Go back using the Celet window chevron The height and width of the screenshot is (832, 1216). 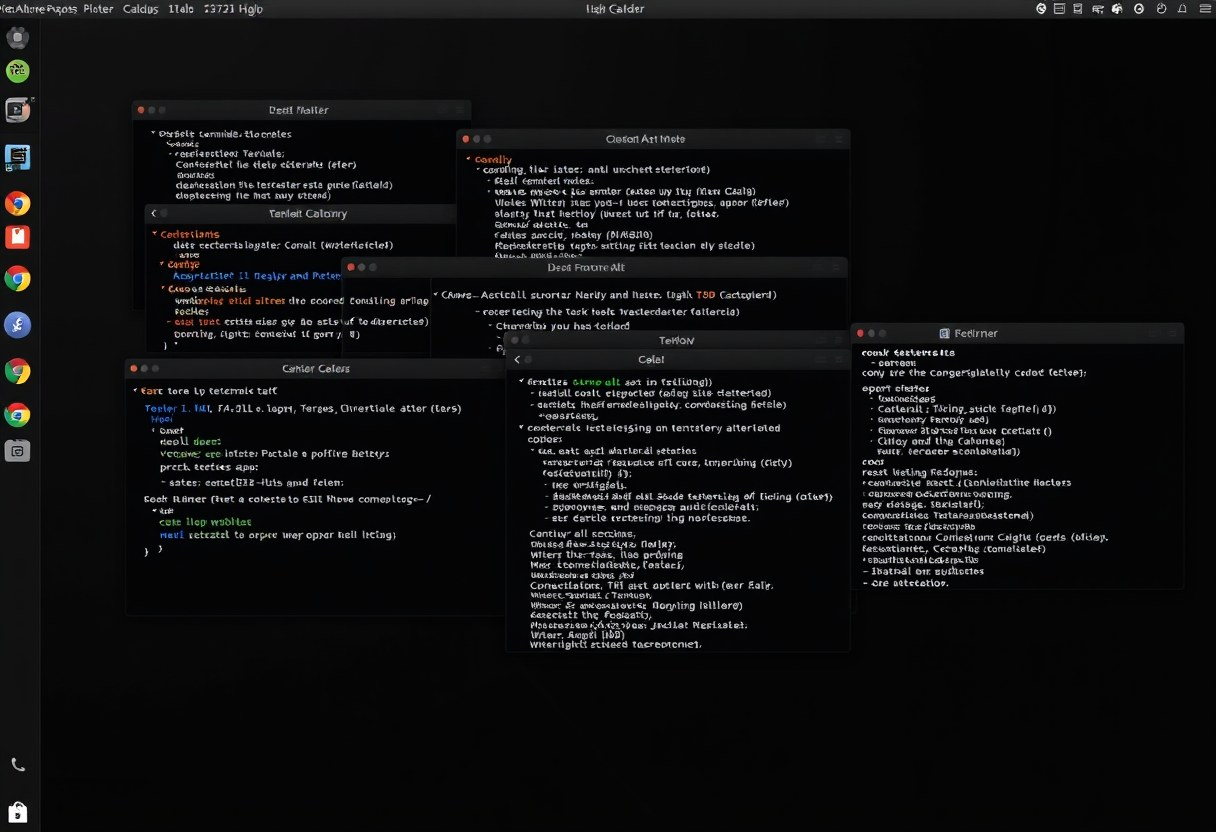point(517,360)
